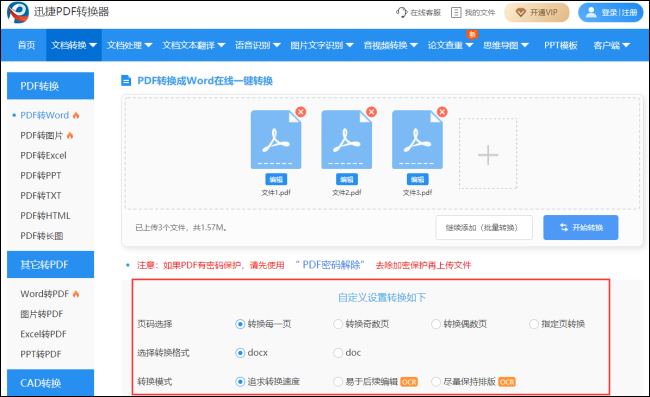Open PPT模板 in navigation bar
The image size is (650, 397).
point(560,45)
